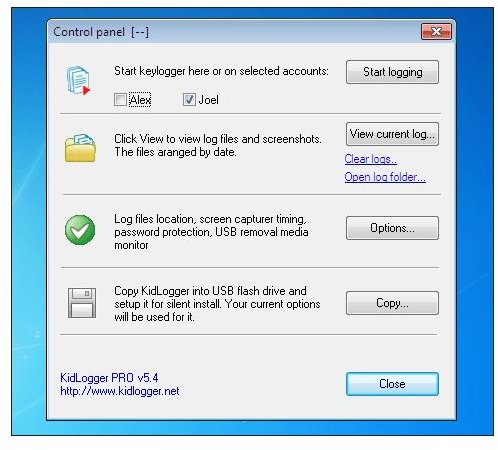This screenshot has height=450, width=498.
Task: Visit the kidlogger.net website link
Action: click(x=120, y=391)
